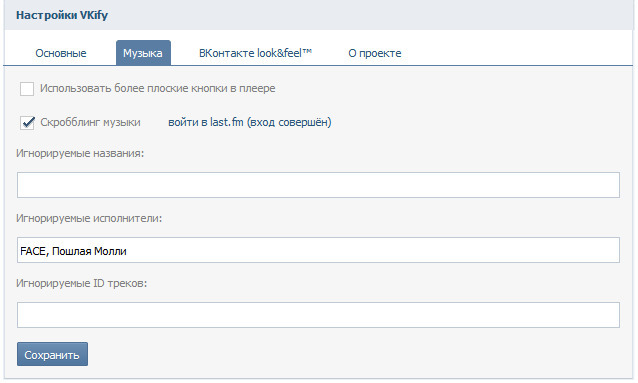Open the ВКонтакте look&feel™ tab

pos(255,53)
